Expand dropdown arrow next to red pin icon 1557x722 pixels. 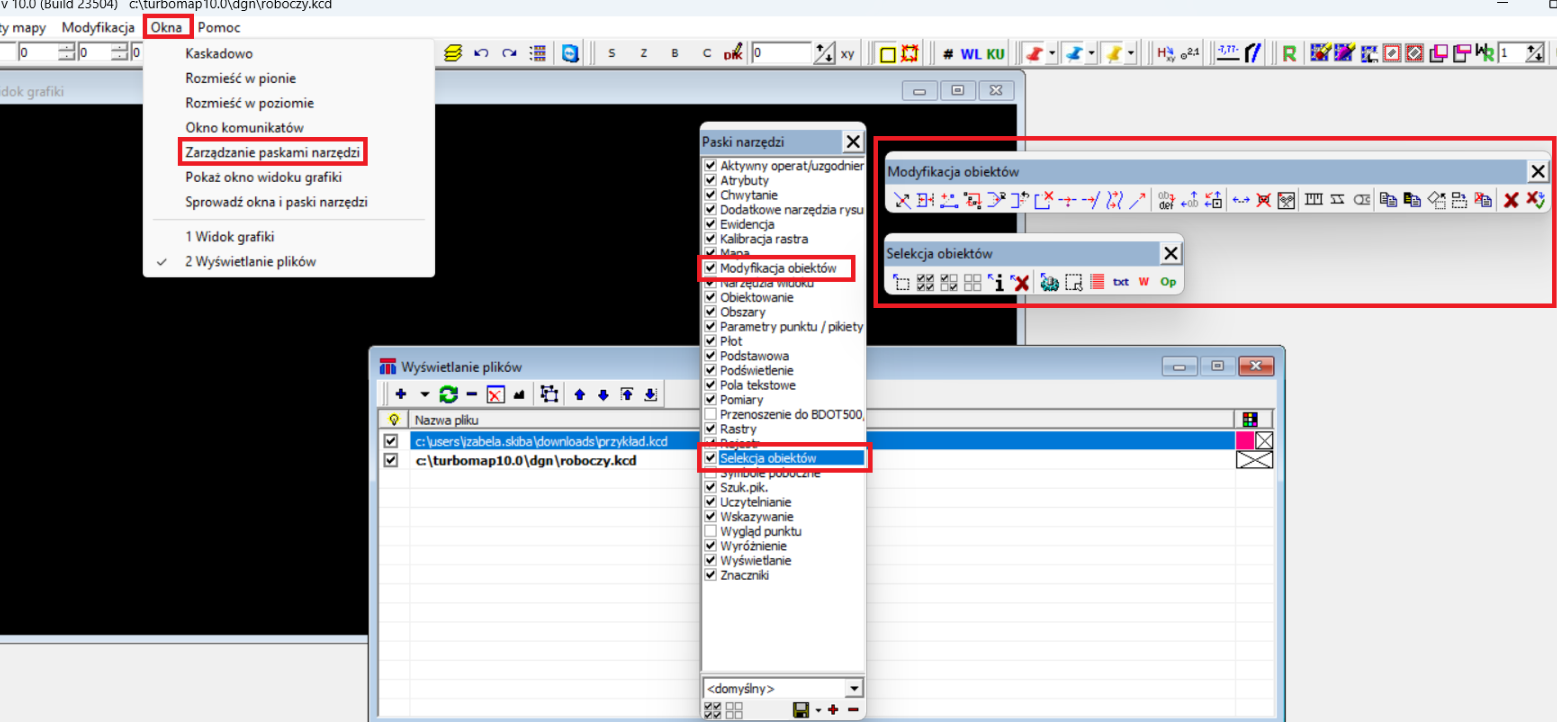1051,54
